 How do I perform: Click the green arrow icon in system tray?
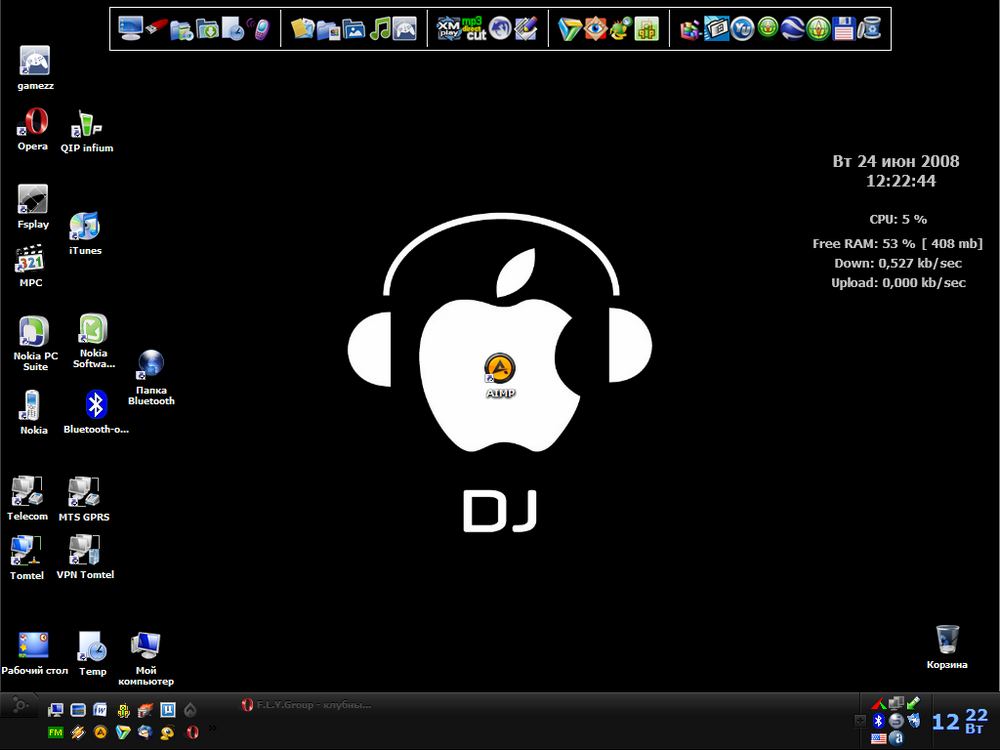click(913, 703)
